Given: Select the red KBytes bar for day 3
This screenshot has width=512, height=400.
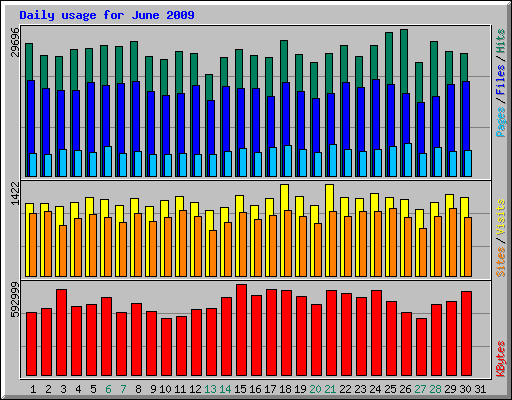Looking at the screenshot, I should point(61,333).
